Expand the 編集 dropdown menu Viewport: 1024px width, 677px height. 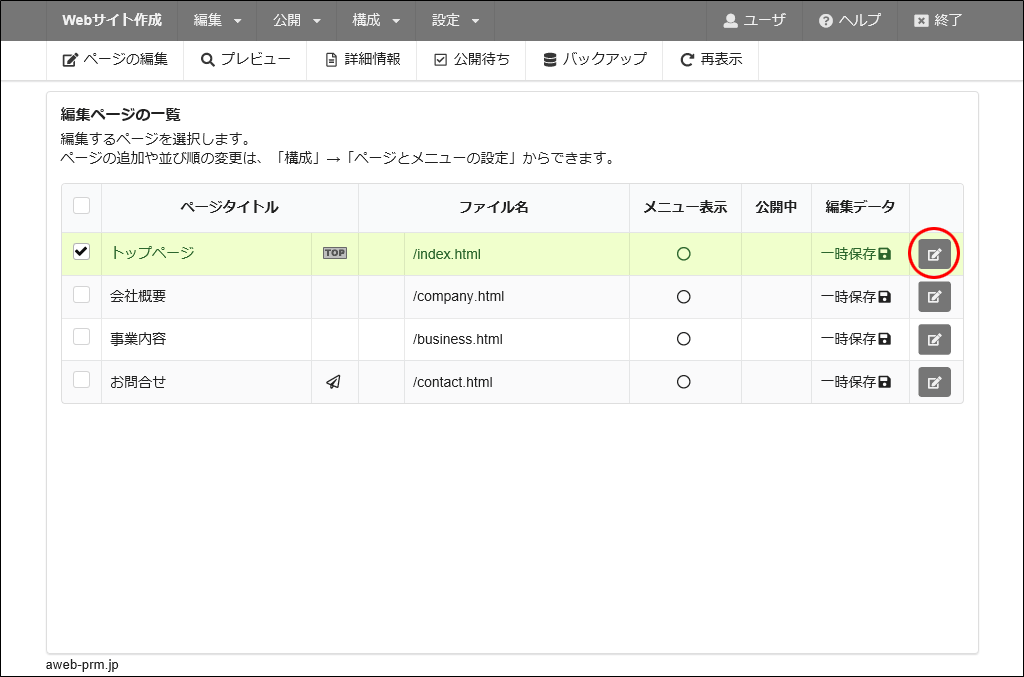click(217, 20)
